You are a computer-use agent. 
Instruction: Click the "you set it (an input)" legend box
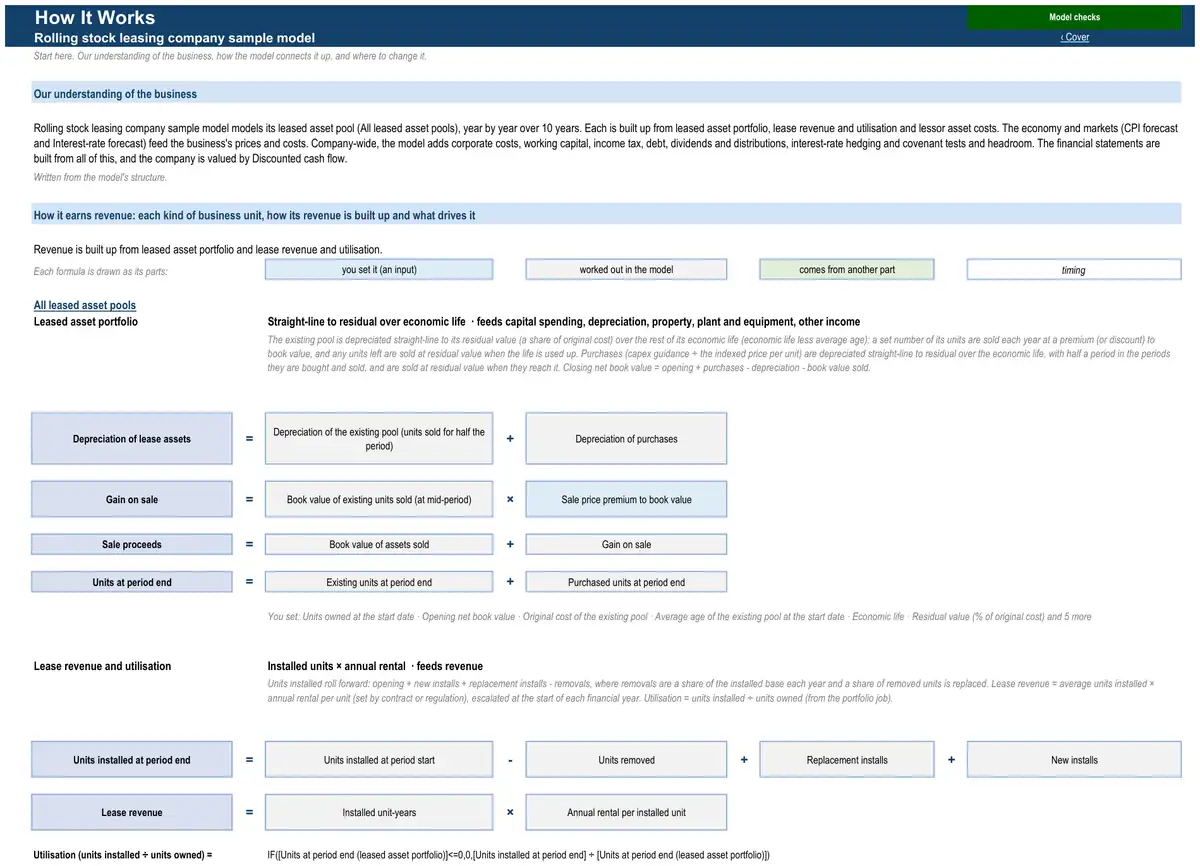[x=379, y=270]
